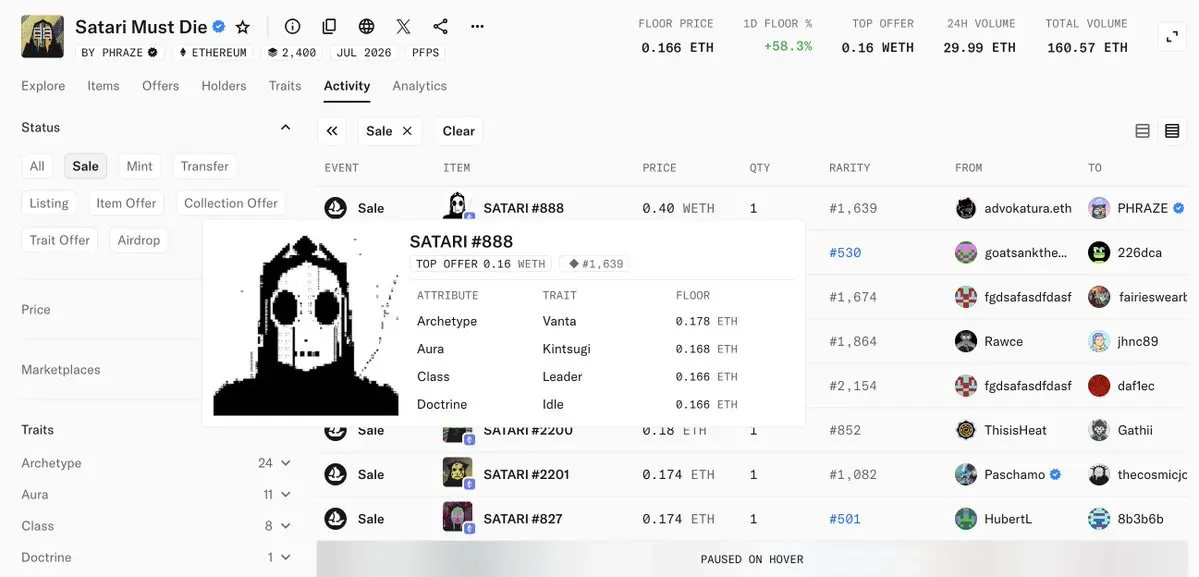Switch to the Holders tab
Screen dimensions: 1199x577
224,86
